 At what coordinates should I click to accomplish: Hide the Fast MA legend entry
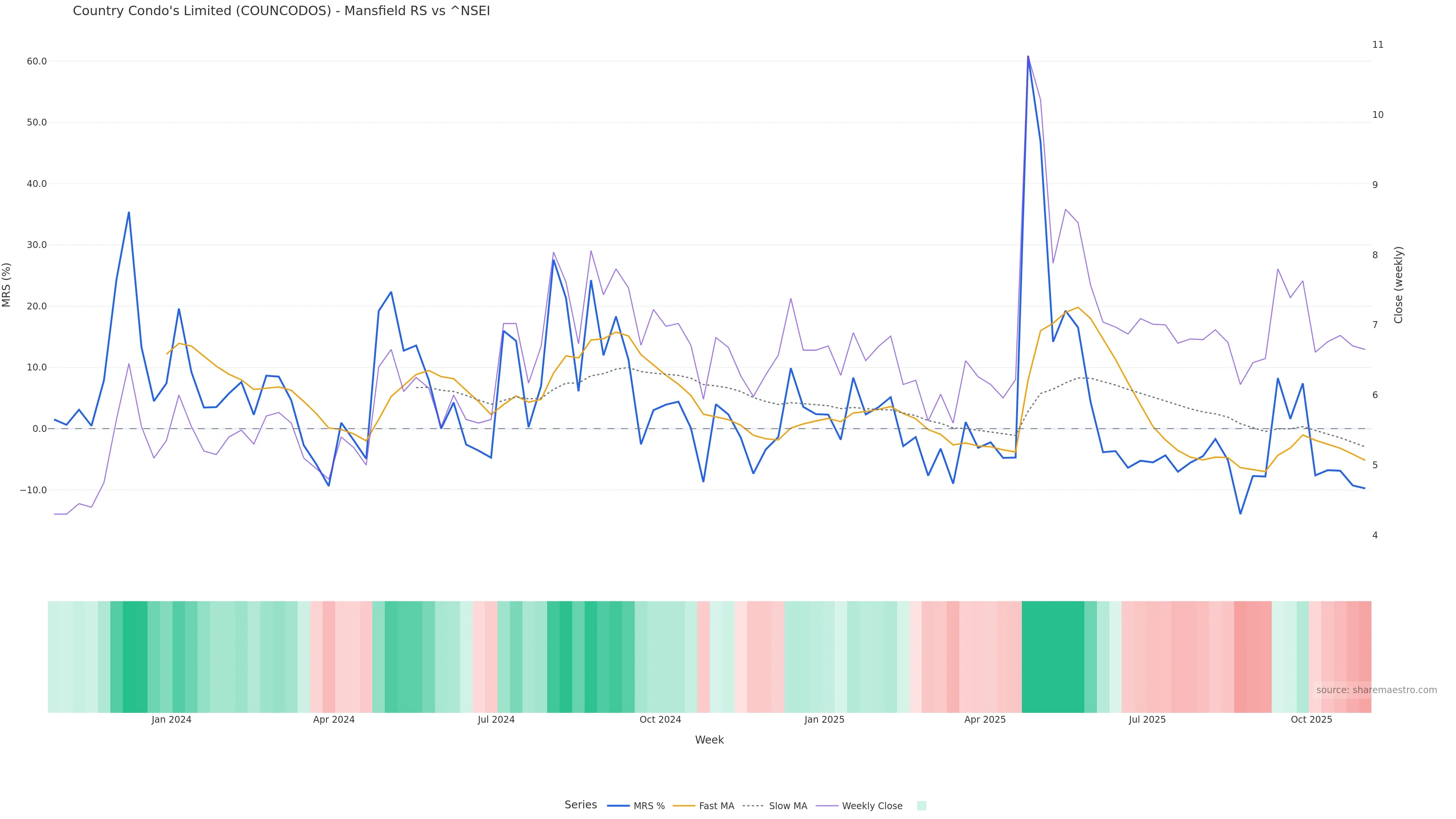716,806
